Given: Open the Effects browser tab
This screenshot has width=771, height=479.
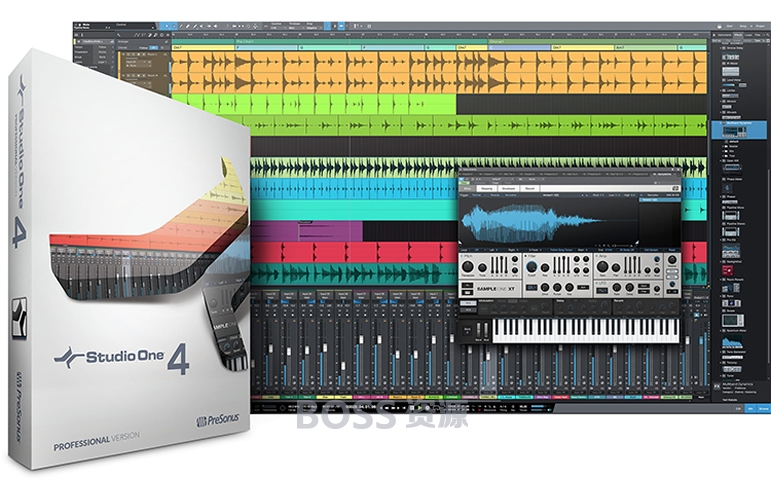Looking at the screenshot, I should [738, 35].
